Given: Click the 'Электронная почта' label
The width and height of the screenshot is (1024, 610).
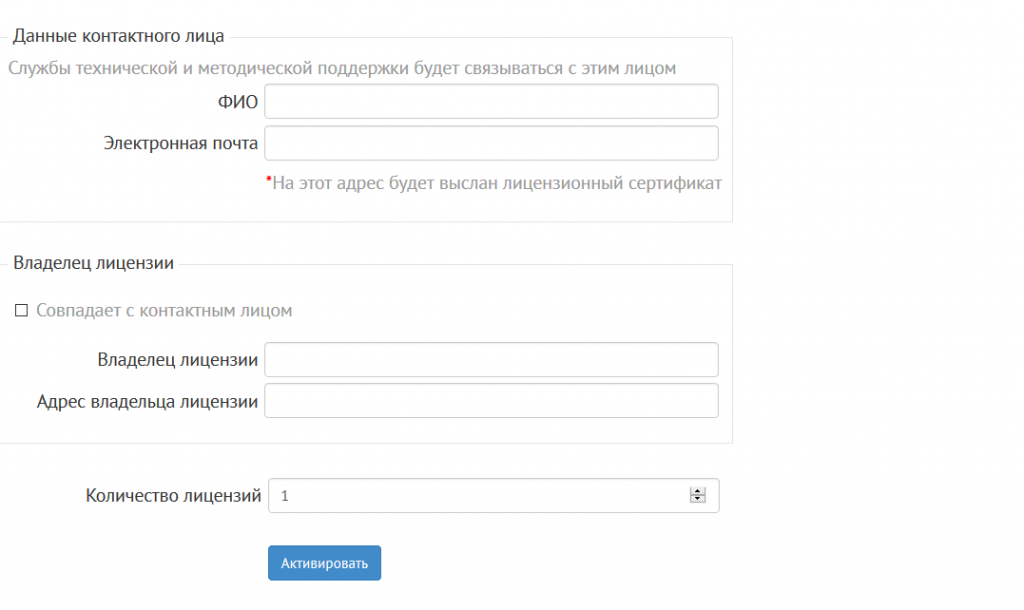Looking at the screenshot, I should point(181,143).
